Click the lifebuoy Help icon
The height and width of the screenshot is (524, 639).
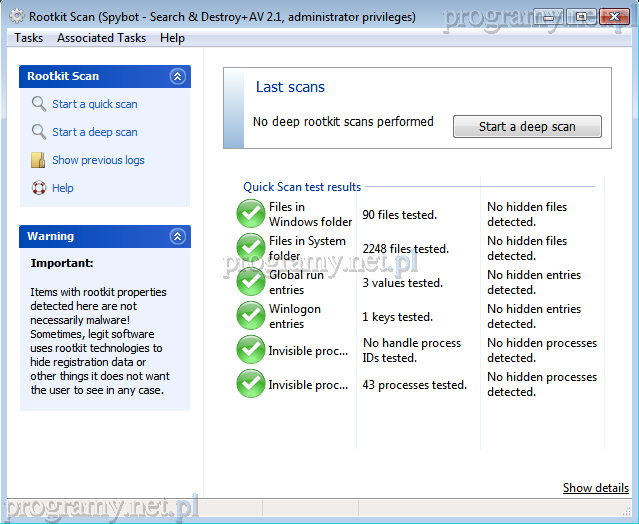coord(38,188)
